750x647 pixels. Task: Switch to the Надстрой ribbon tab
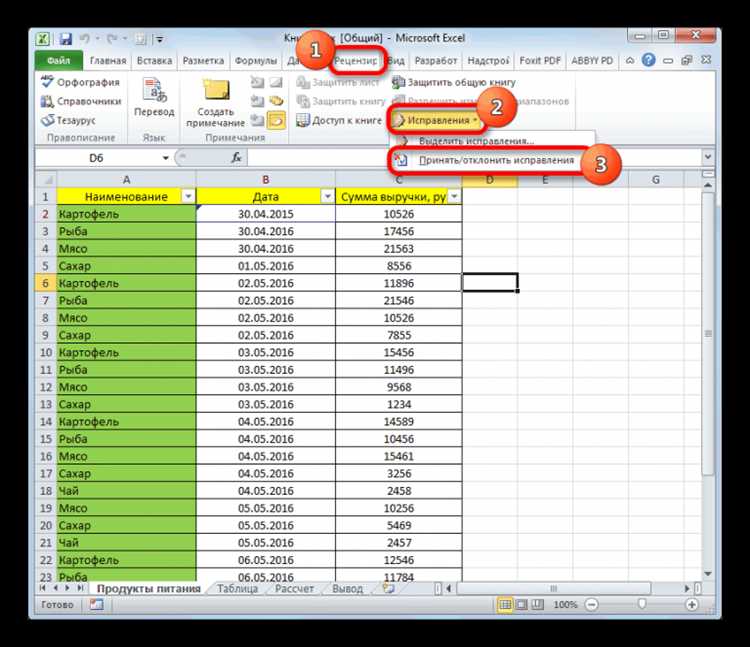488,61
